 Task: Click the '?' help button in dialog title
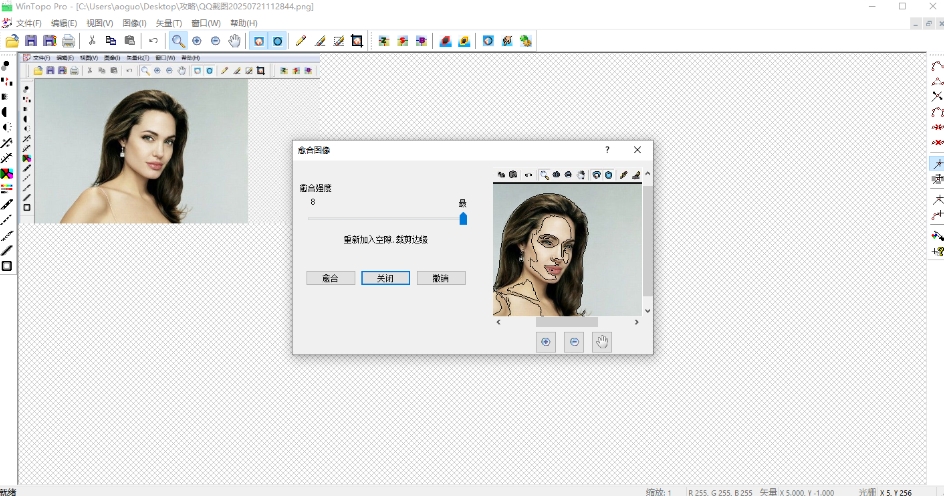pyautogui.click(x=607, y=149)
